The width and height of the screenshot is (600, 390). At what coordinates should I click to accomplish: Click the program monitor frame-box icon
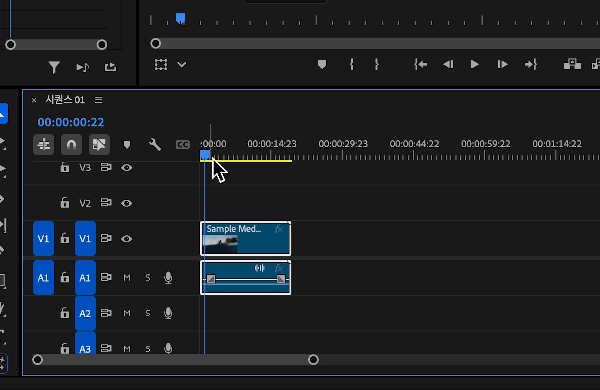[161, 64]
